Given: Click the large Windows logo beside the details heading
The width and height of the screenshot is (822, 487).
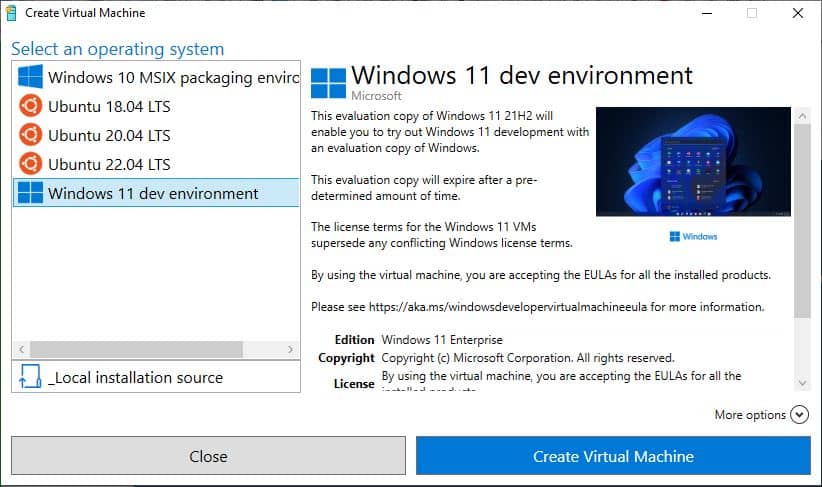Looking at the screenshot, I should point(328,83).
